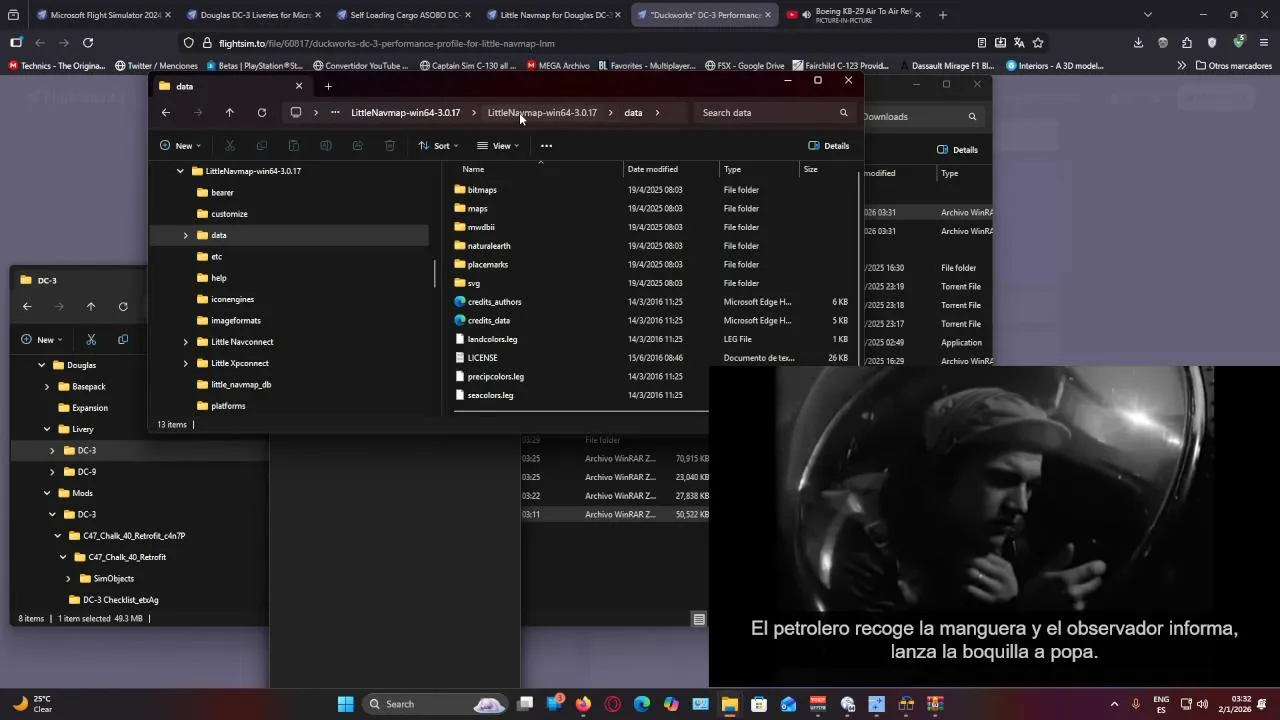This screenshot has width=1280, height=720.
Task: Refresh the data Explorer window
Action: tap(262, 113)
